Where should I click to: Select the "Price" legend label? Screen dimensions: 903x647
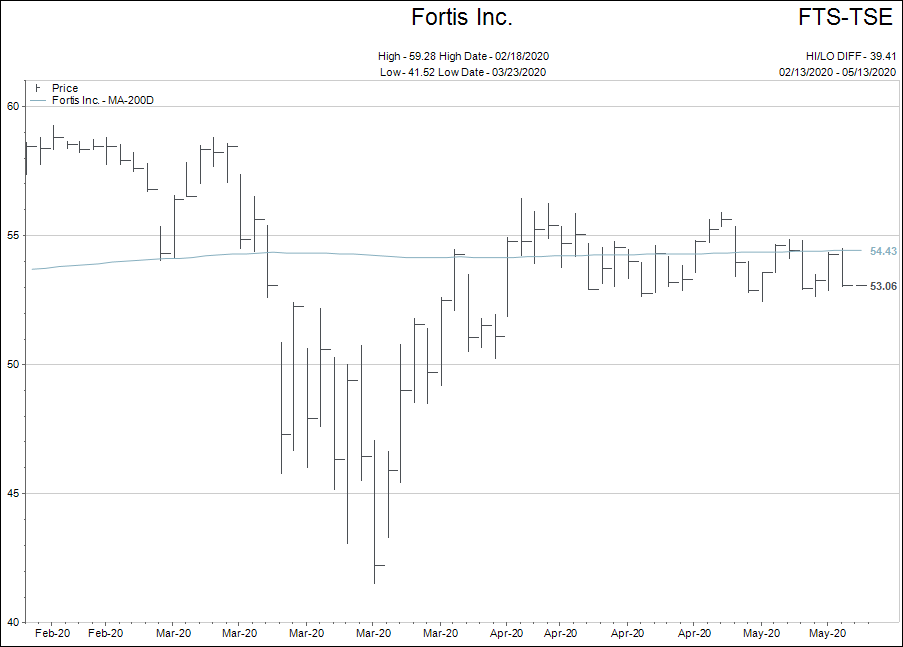65,88
